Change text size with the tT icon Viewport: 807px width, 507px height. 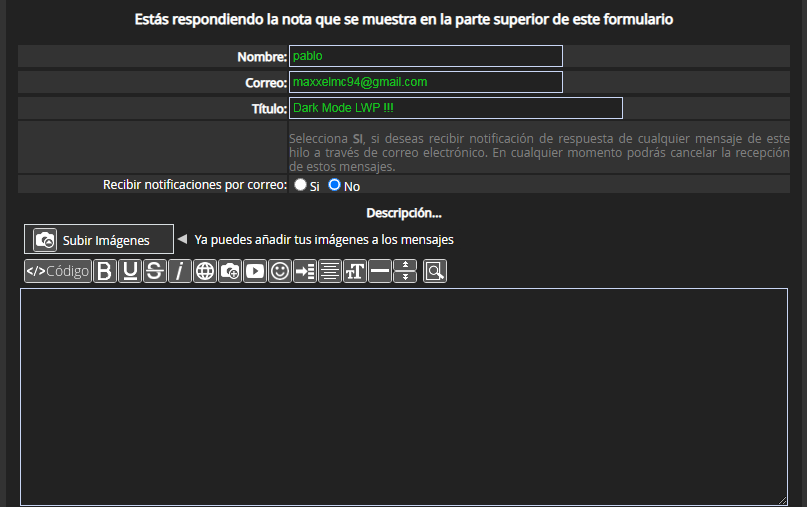pos(355,271)
